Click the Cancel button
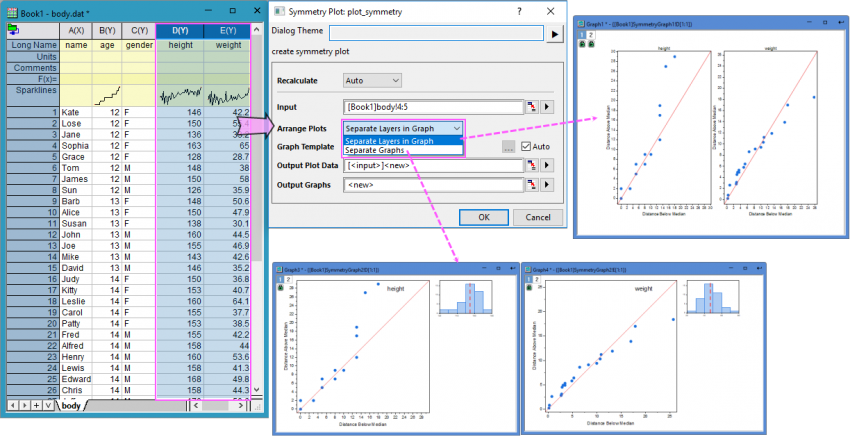 tap(538, 218)
